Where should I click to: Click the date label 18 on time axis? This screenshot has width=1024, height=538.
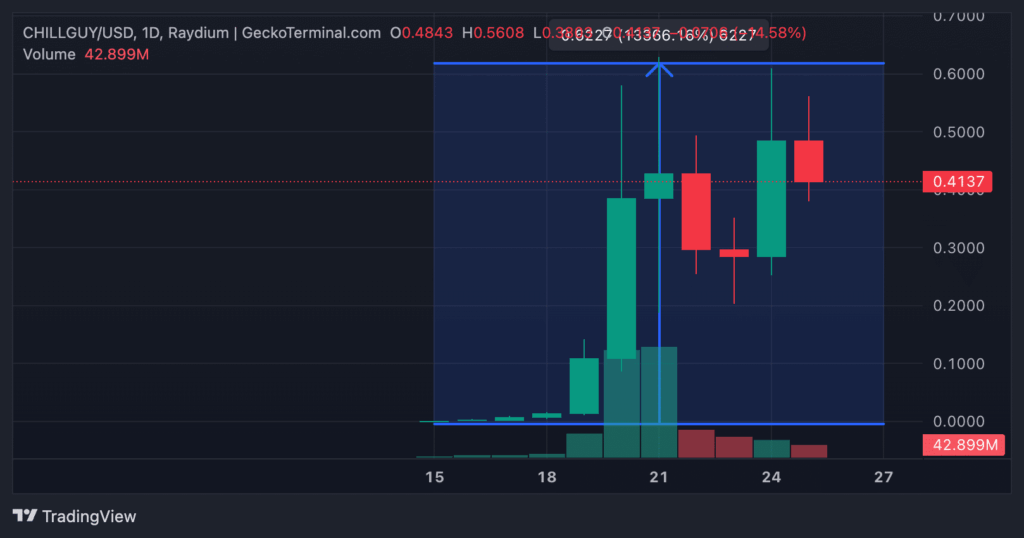click(546, 478)
